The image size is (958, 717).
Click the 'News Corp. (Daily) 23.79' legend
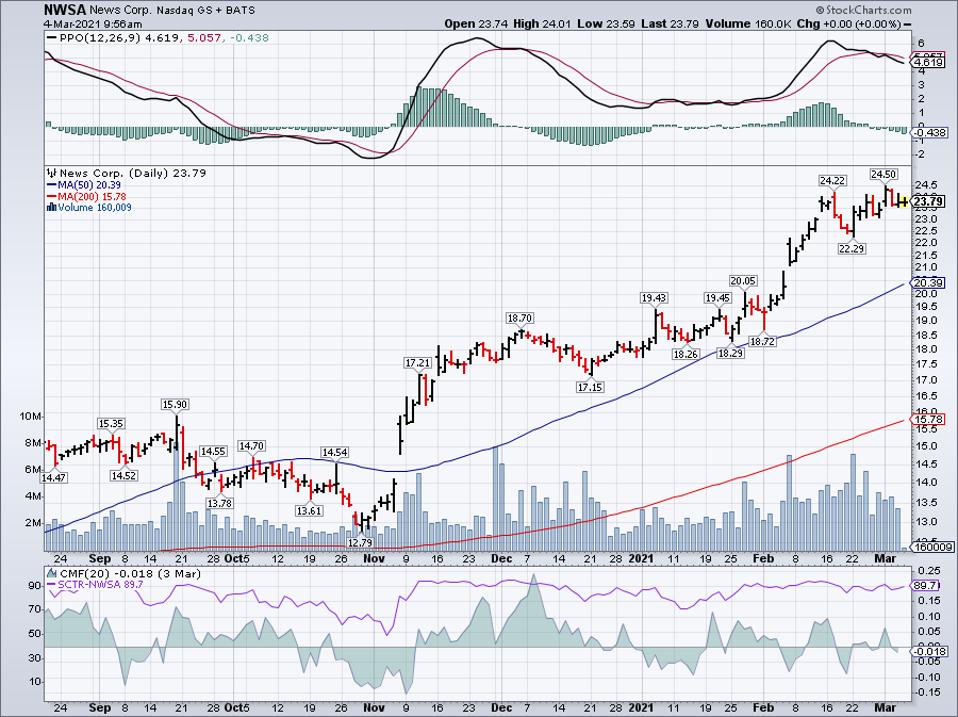(x=133, y=173)
